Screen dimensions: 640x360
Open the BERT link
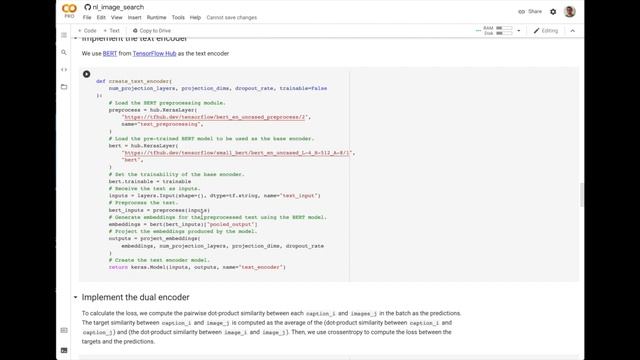pos(110,53)
